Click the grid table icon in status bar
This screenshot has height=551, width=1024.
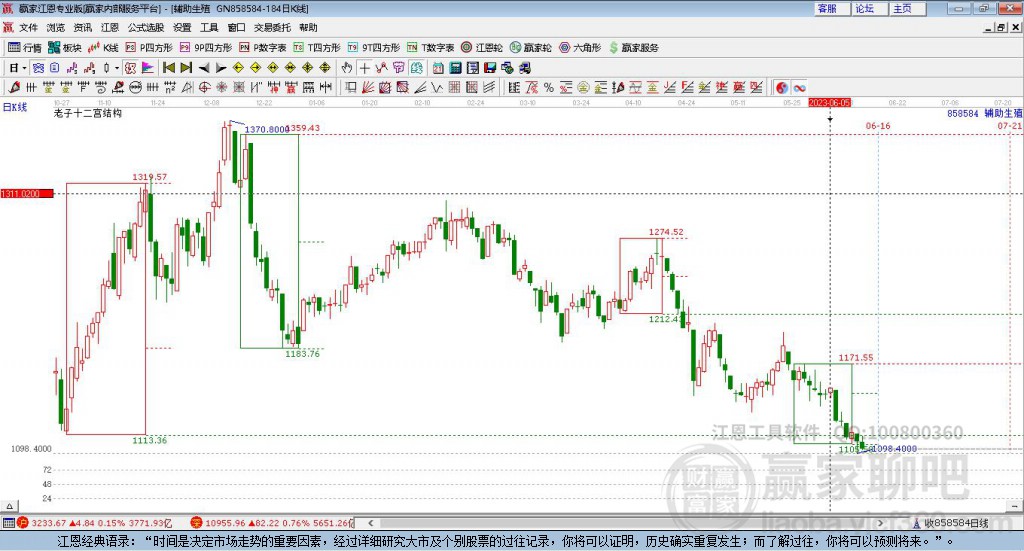tap(8, 523)
